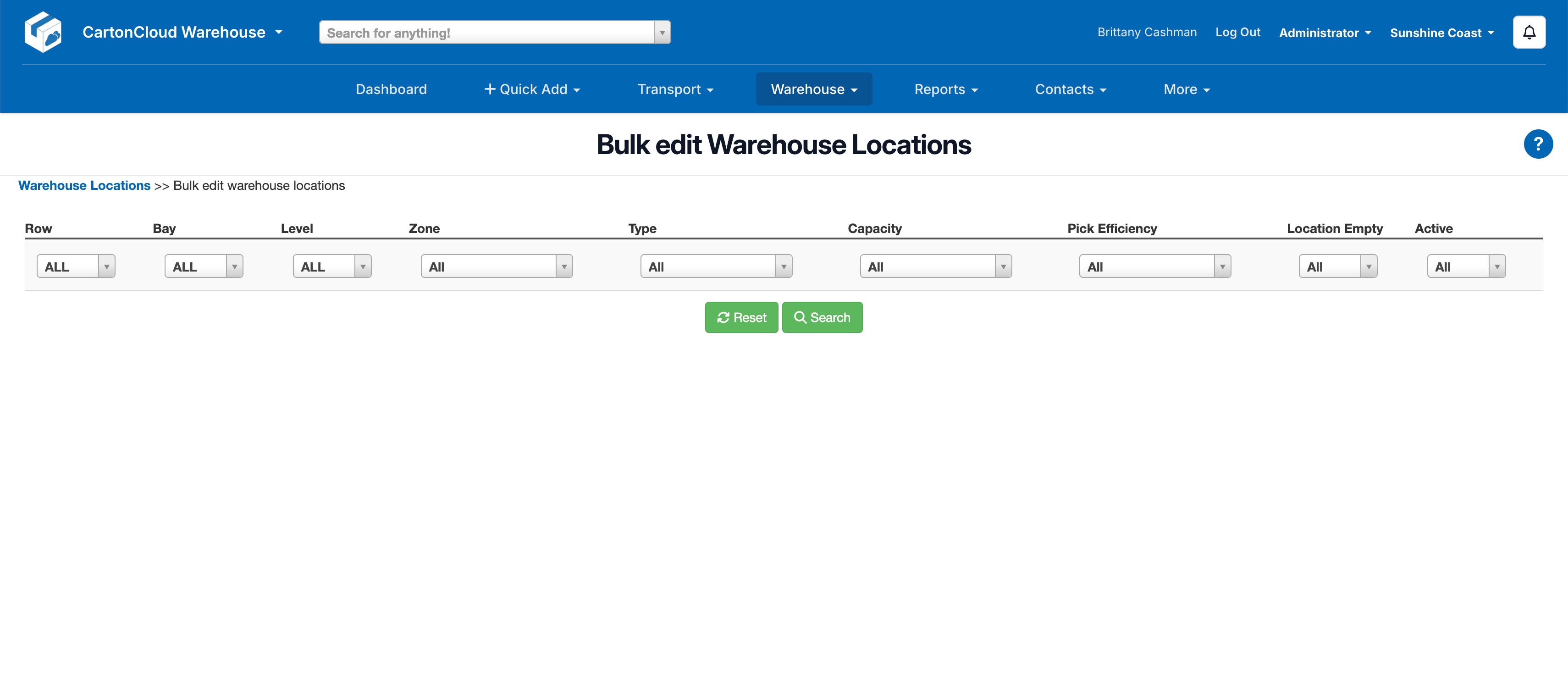
Task: Expand the Sunshine Coast site selector
Action: point(1441,33)
